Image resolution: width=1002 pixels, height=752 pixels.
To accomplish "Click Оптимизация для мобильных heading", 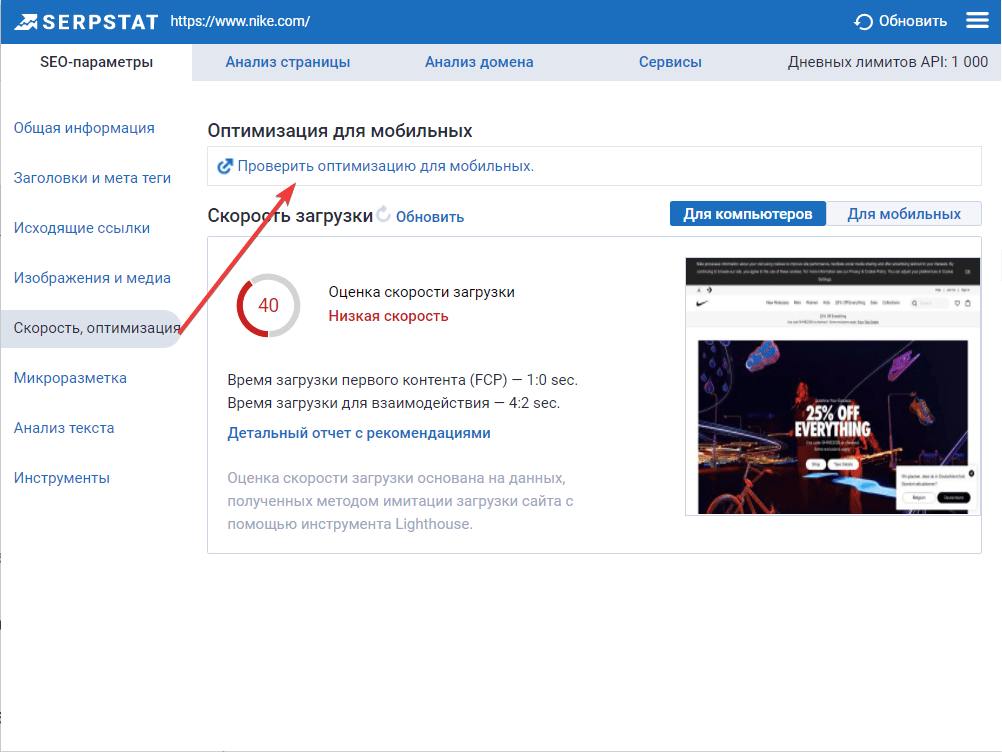I will click(340, 131).
